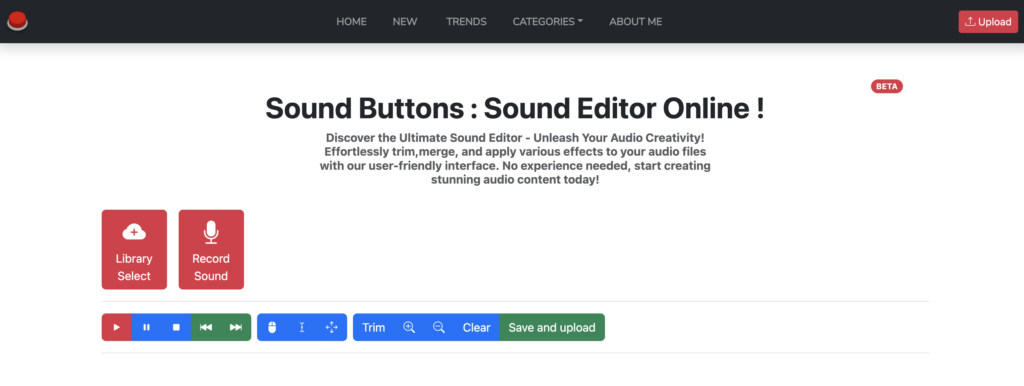Viewport: 1024px width, 386px height.
Task: Go to the HOME page
Action: (351, 22)
